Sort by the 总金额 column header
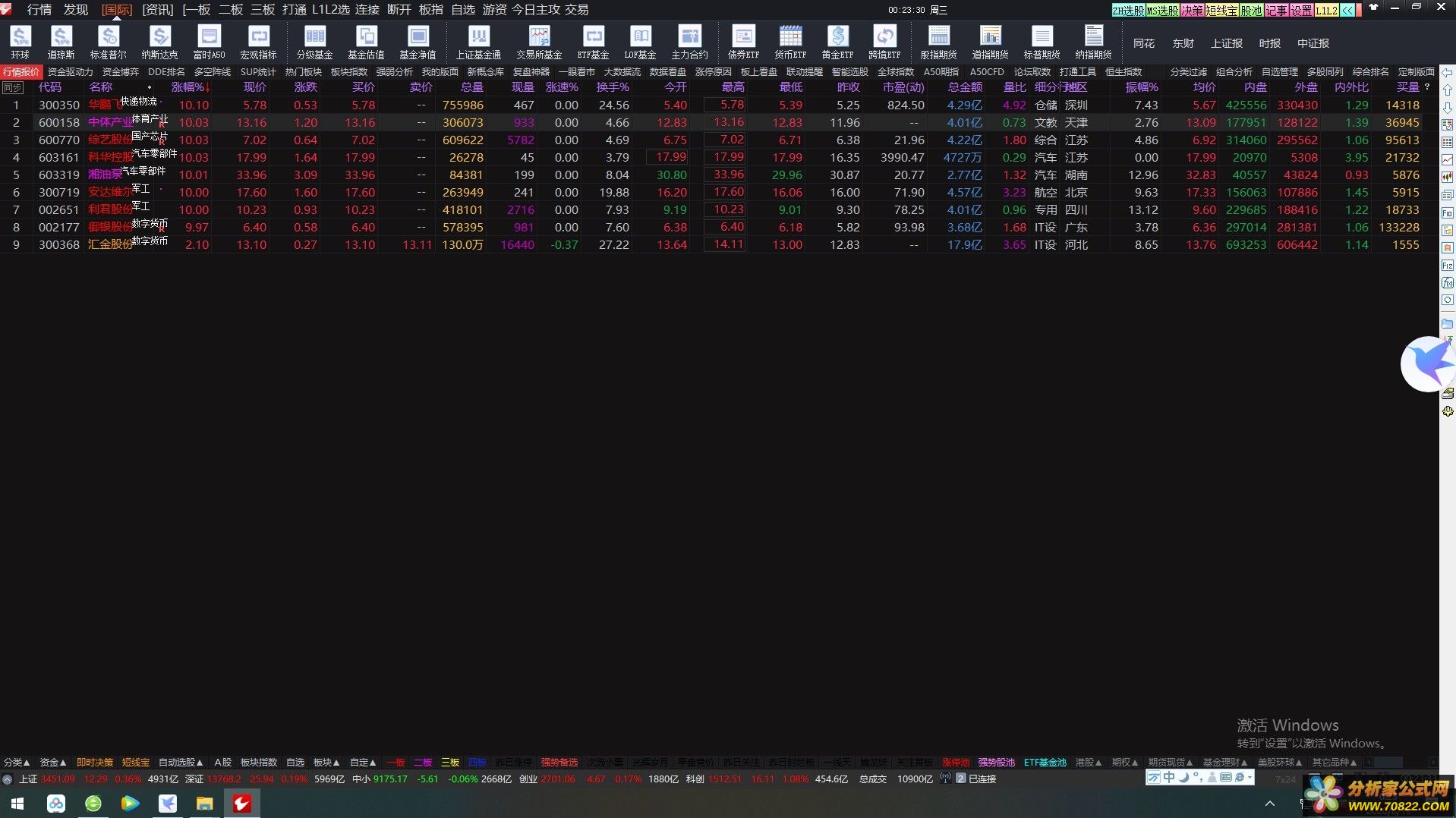1456x818 pixels. tap(965, 87)
